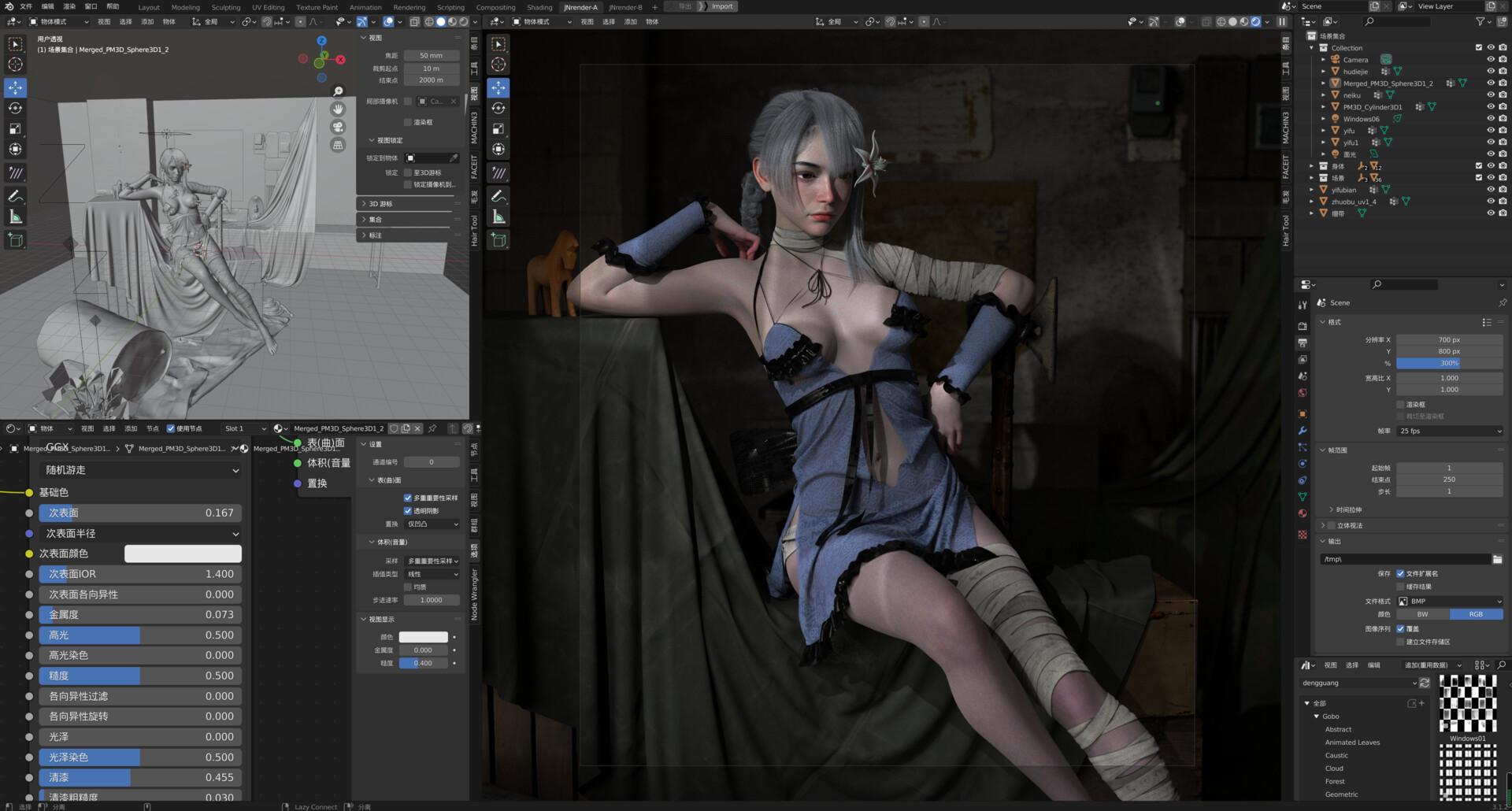Toggle perspective/orthographic grid icon
The height and width of the screenshot is (811, 1512).
click(x=338, y=145)
